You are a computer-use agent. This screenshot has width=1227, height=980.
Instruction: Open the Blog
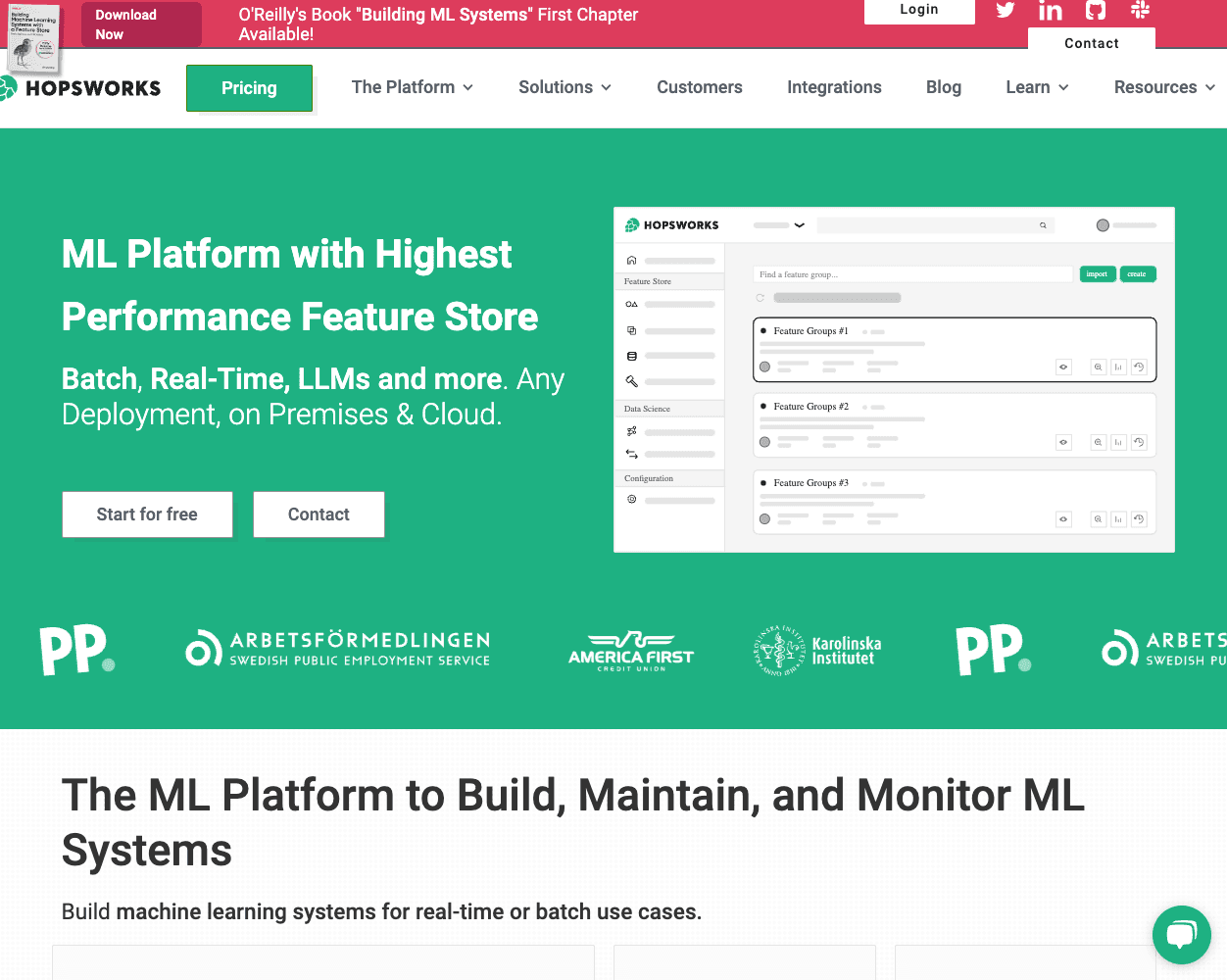pyautogui.click(x=944, y=87)
